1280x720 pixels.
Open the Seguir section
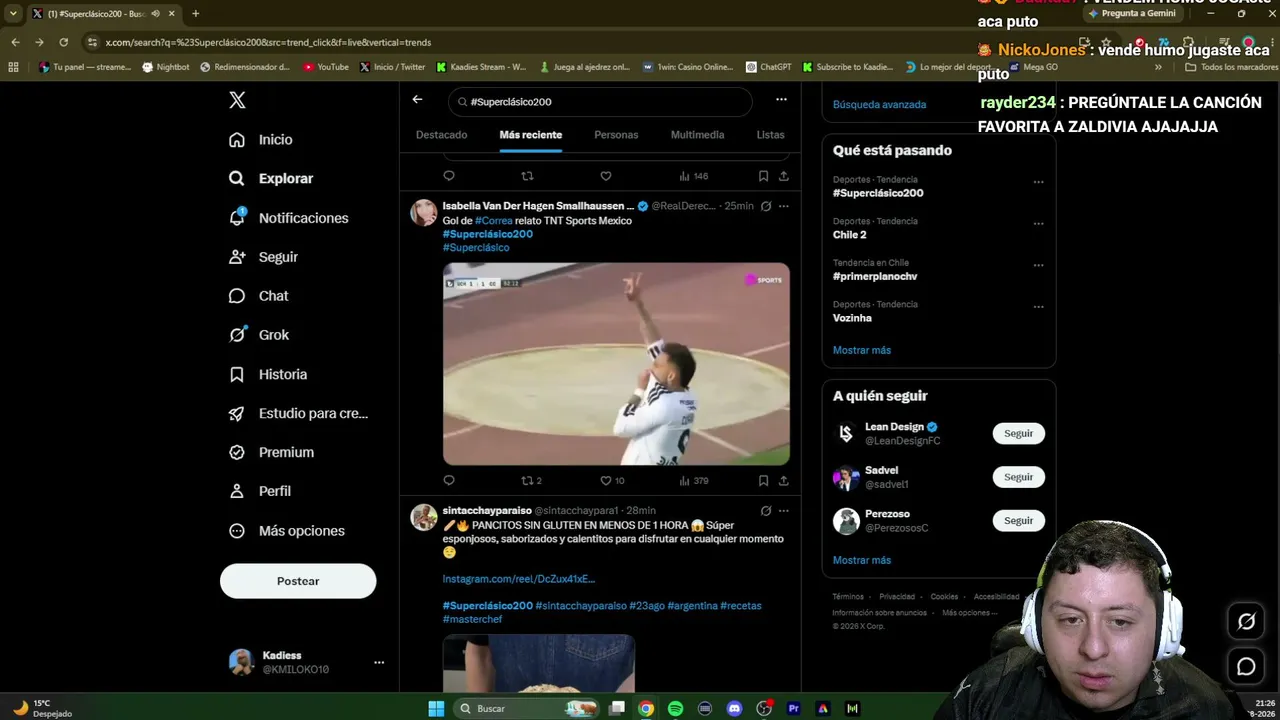(264, 257)
